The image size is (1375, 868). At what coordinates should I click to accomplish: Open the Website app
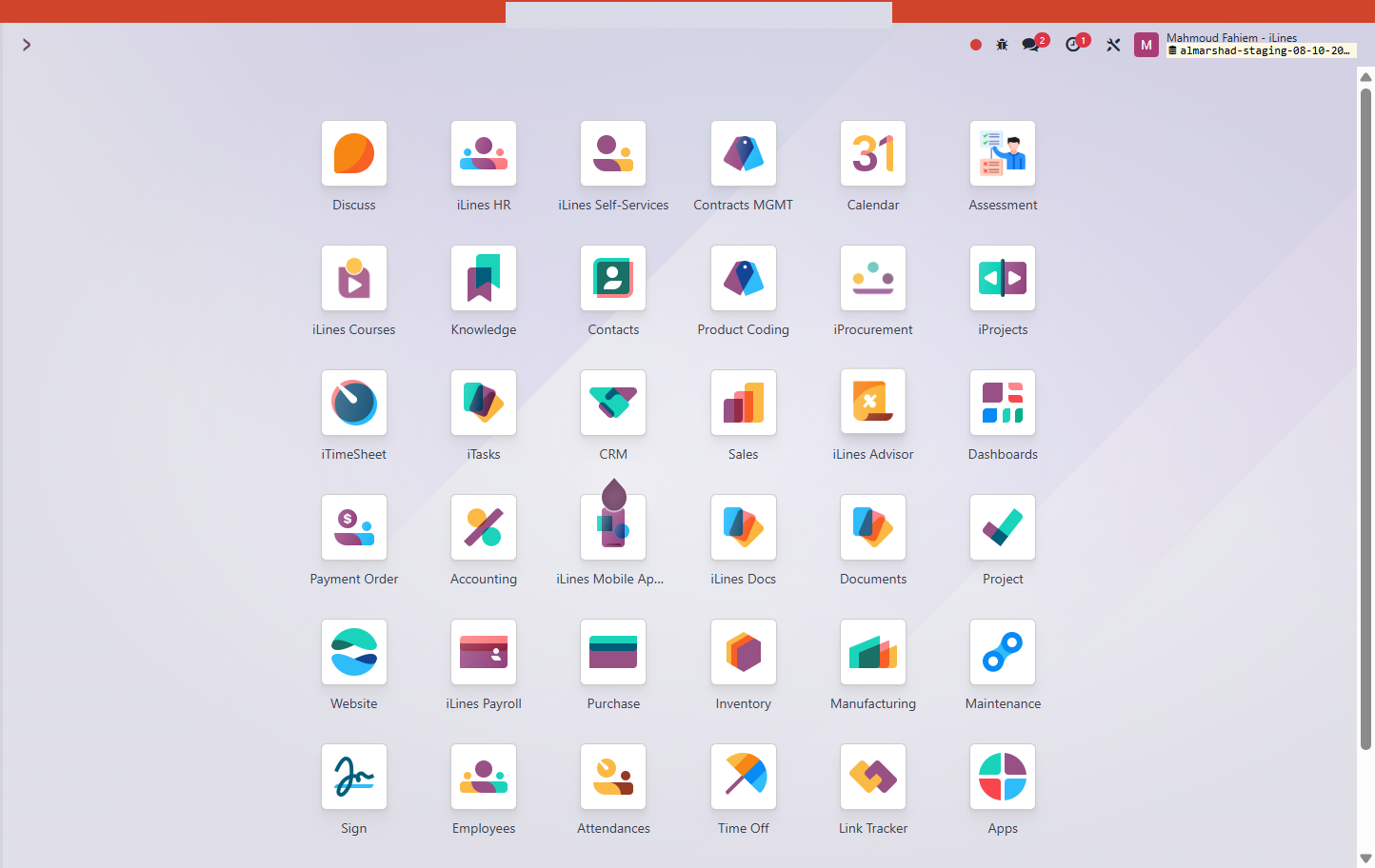(x=354, y=652)
